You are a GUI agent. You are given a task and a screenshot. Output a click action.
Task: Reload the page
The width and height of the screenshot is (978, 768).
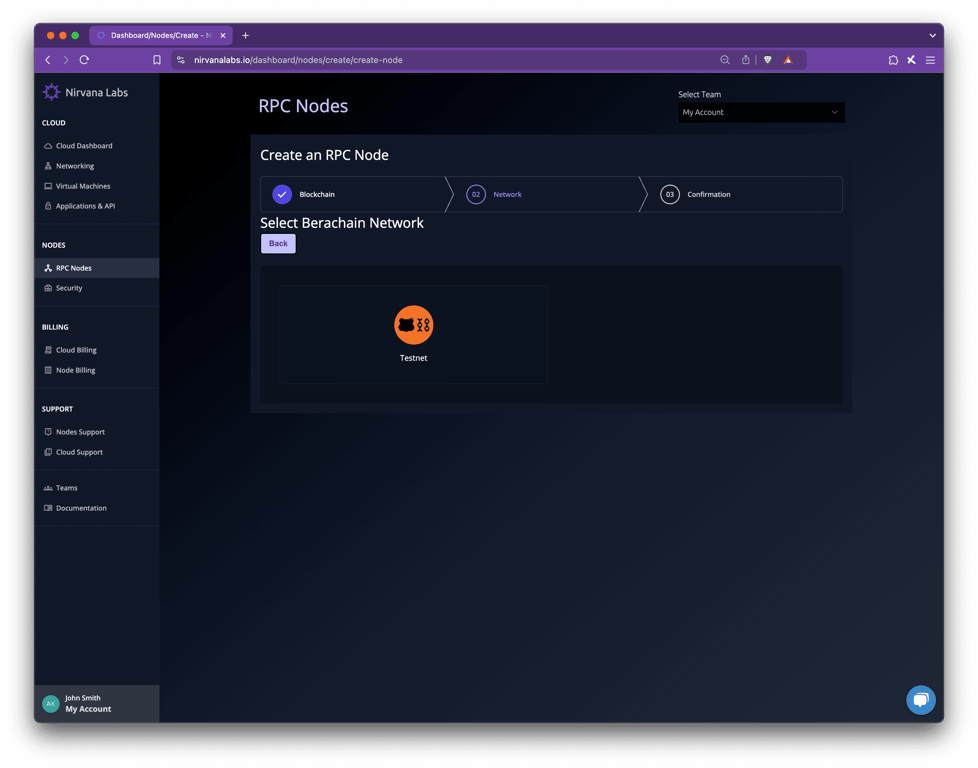84,60
